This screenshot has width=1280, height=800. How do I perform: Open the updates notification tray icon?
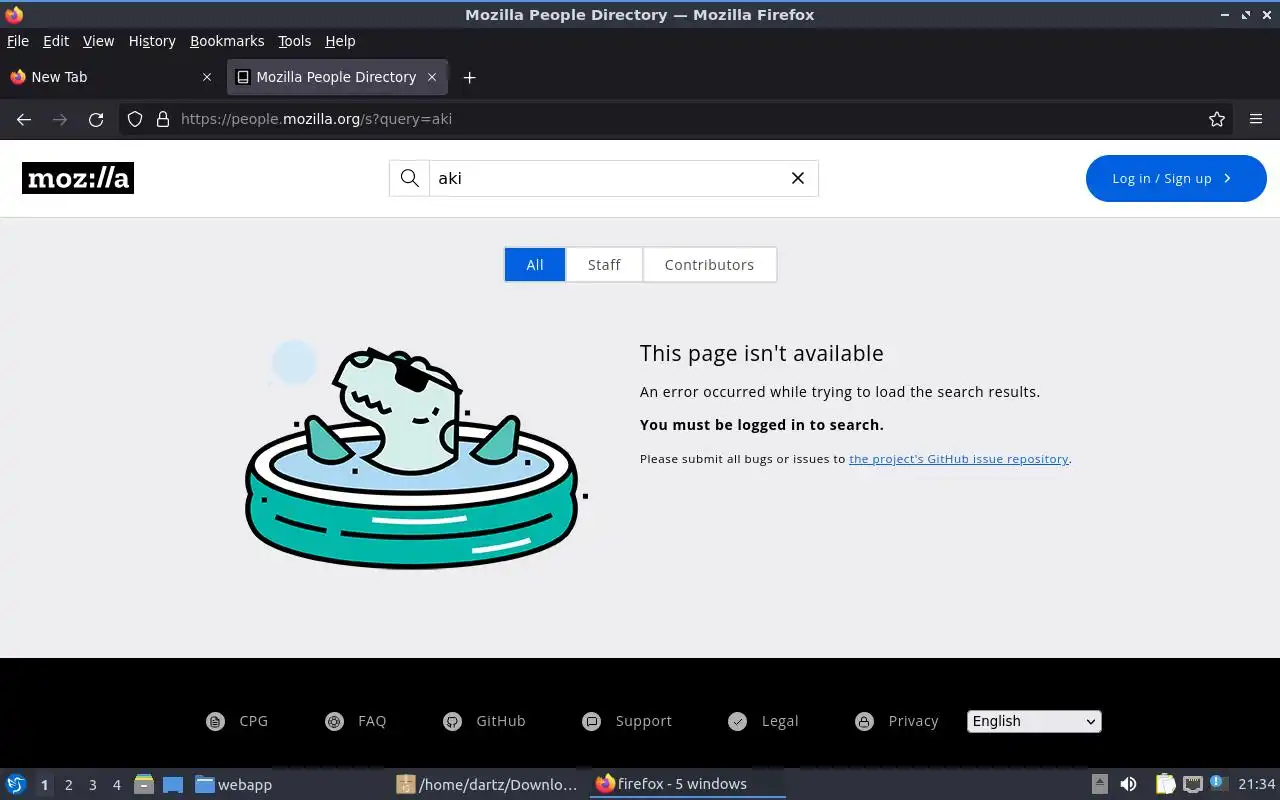[x=1218, y=783]
